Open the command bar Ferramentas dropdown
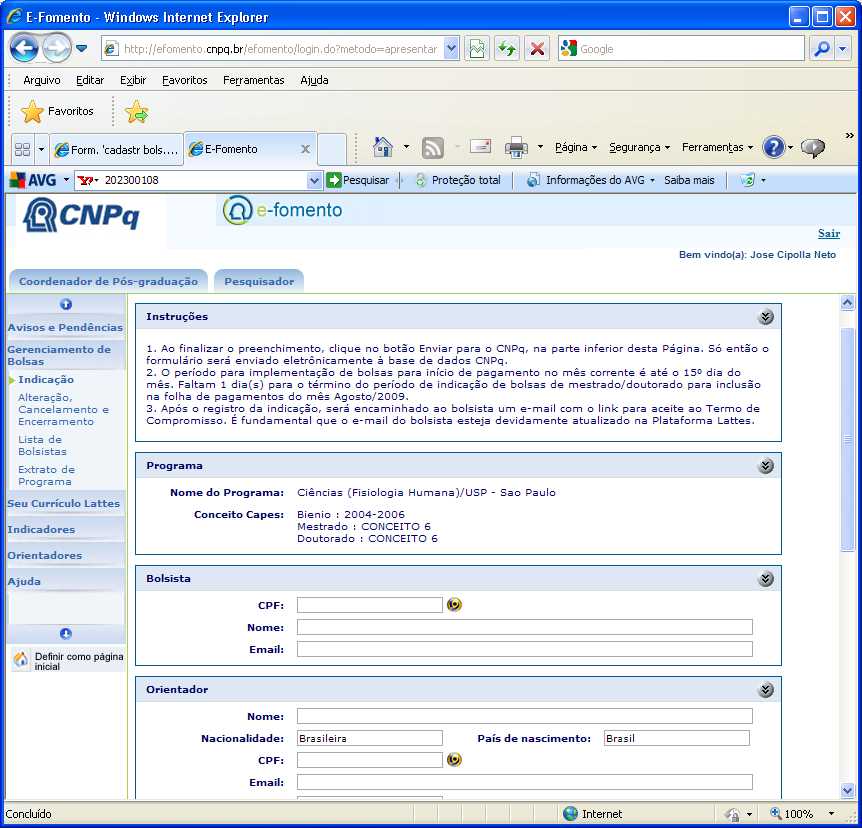The width and height of the screenshot is (862, 828). [717, 147]
